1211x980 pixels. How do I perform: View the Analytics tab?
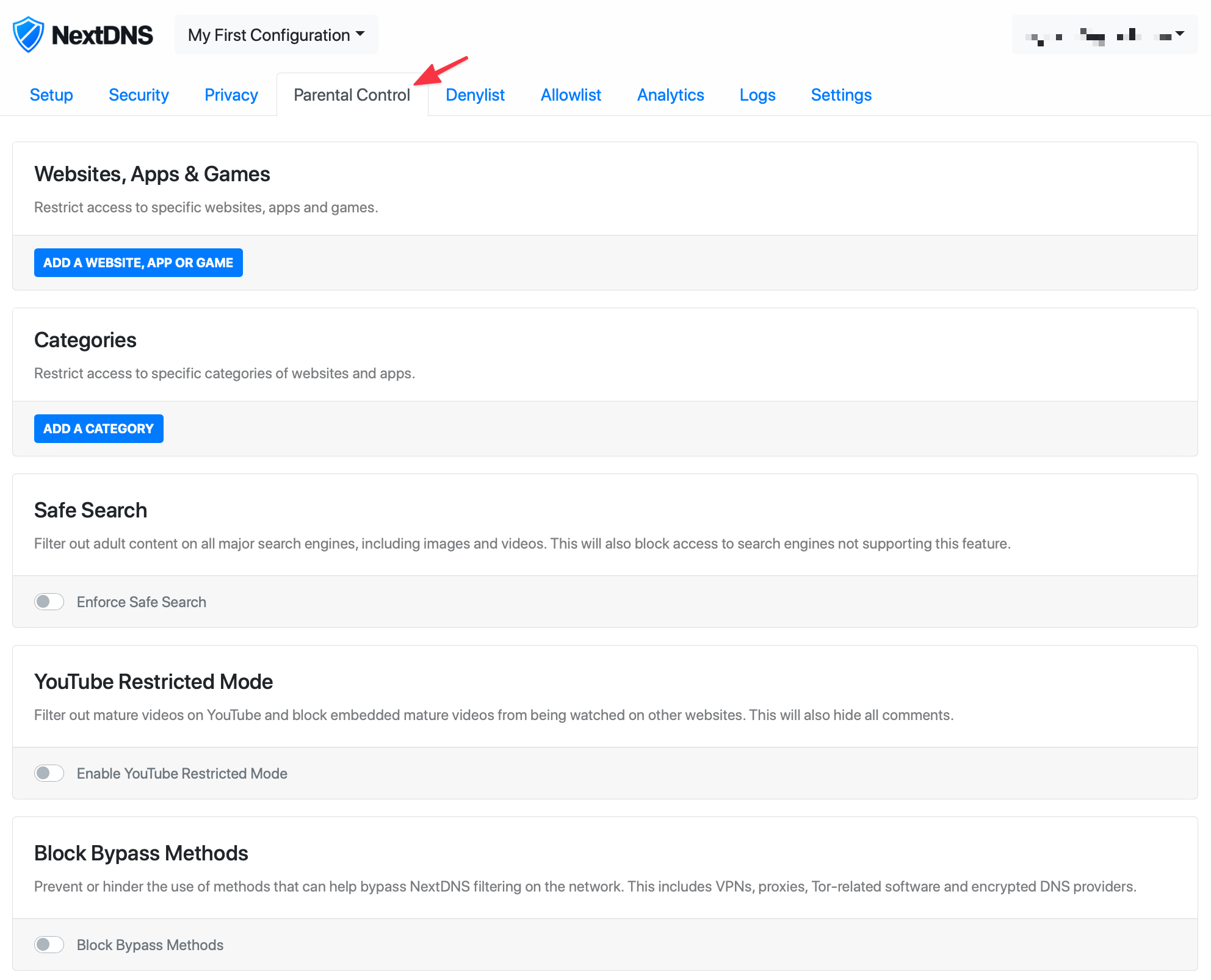click(670, 95)
